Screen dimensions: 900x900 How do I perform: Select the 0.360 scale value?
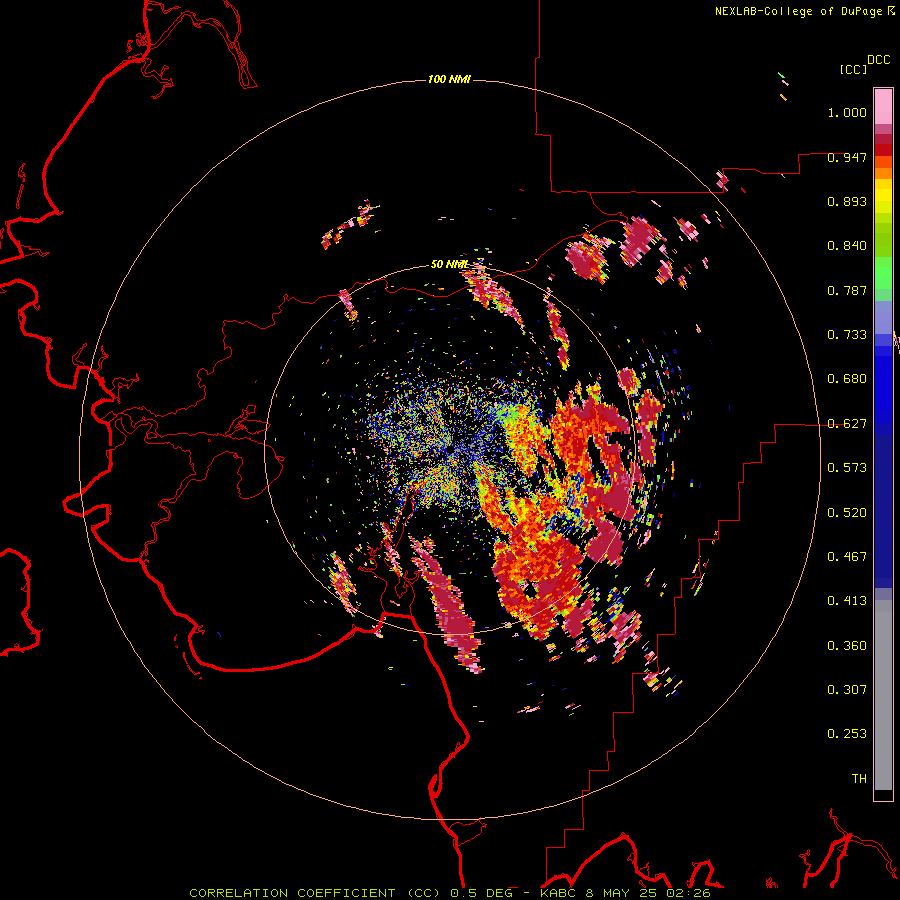click(847, 646)
